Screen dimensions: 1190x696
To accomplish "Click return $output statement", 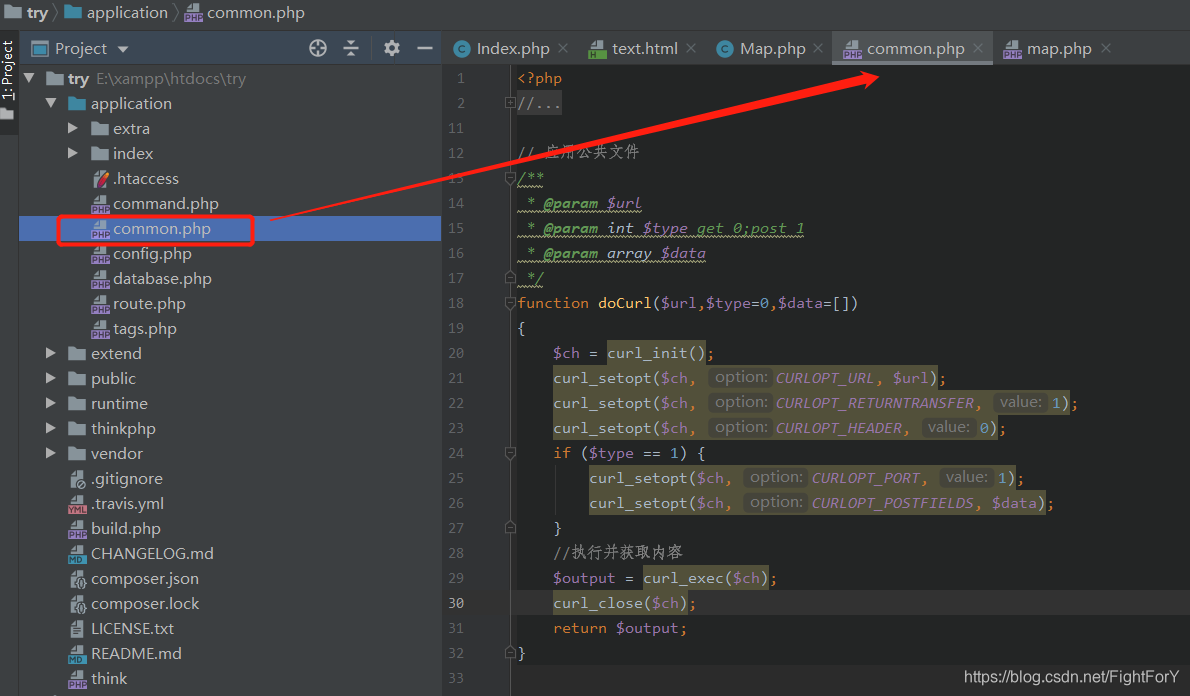I will (620, 628).
